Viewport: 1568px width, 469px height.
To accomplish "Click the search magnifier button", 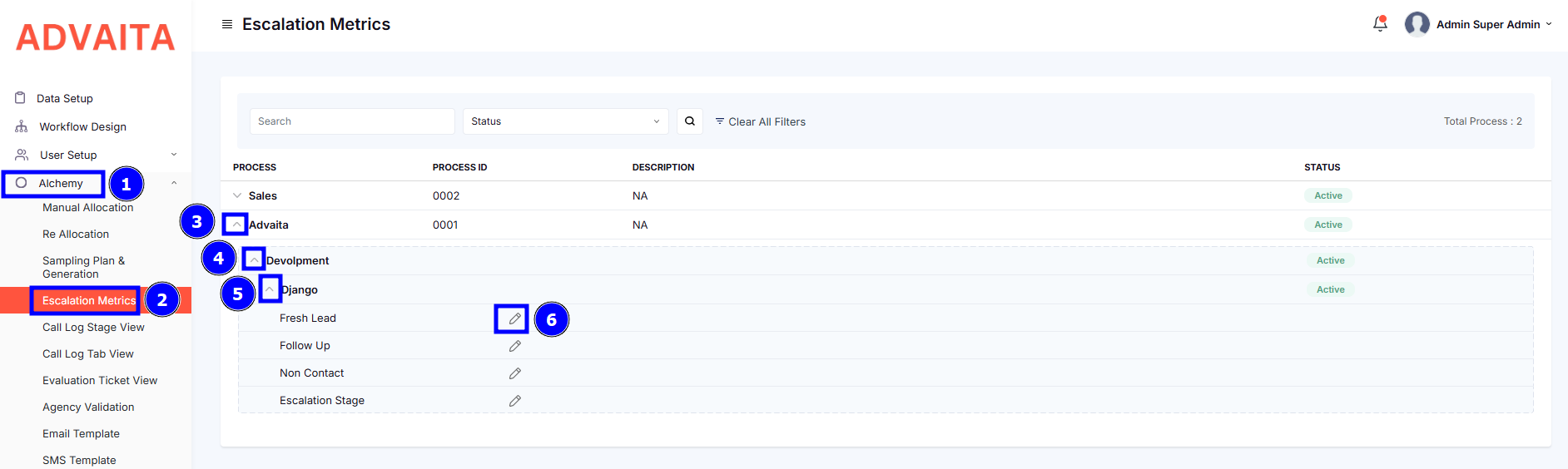I will (x=690, y=121).
